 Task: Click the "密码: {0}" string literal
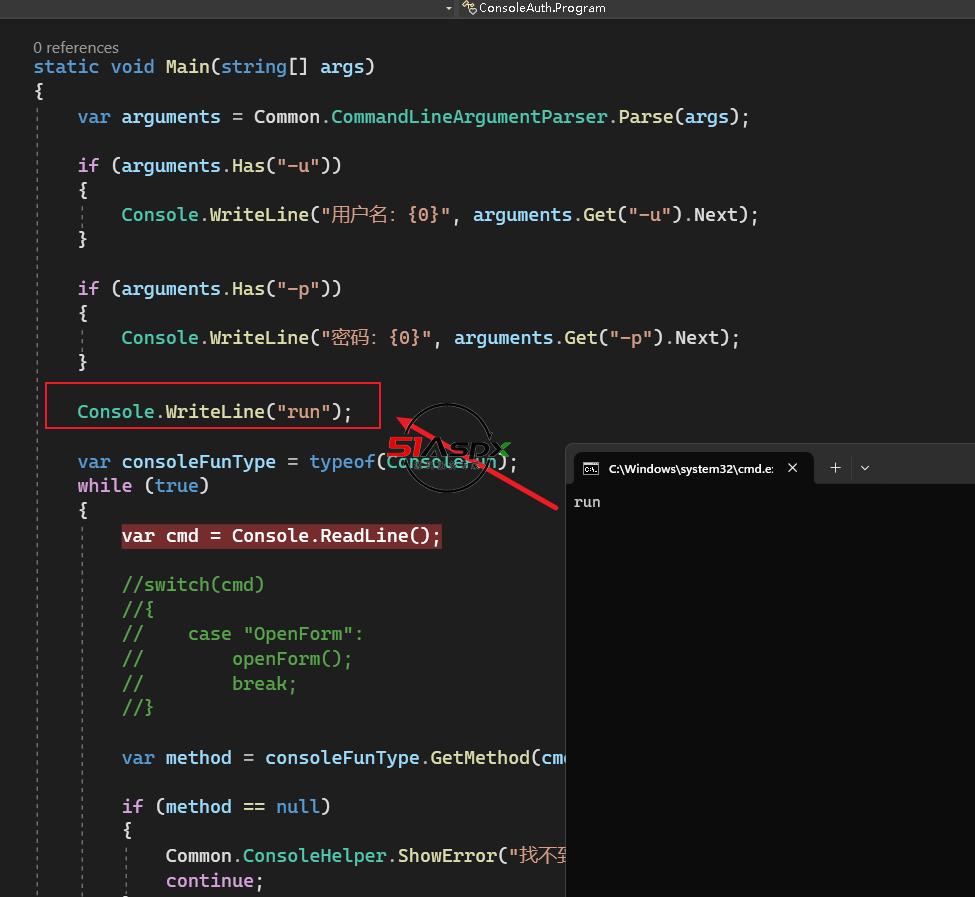tap(376, 338)
